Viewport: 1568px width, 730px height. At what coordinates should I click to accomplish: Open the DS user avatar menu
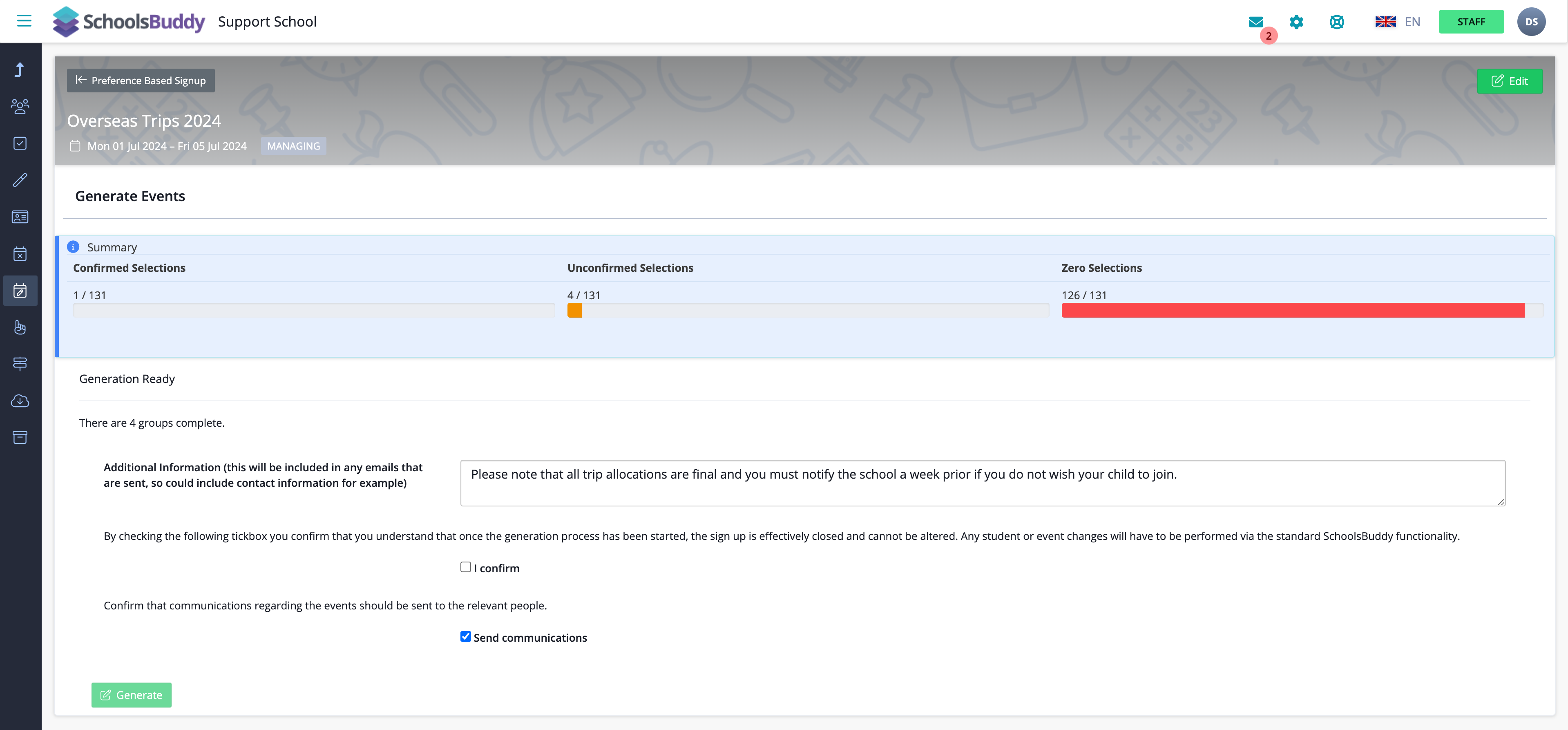1532,22
